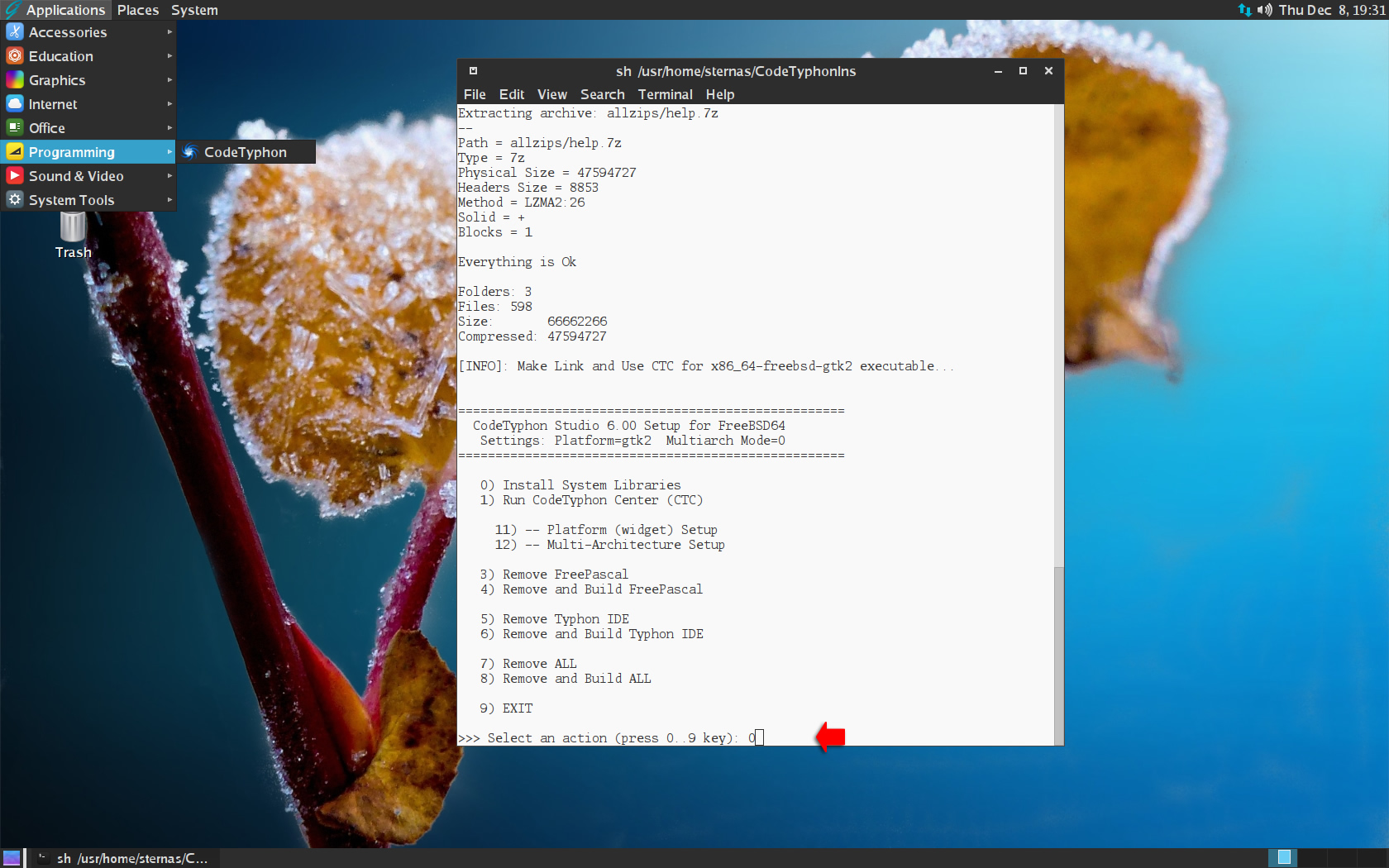The image size is (1389, 868).
Task: Click the Applications menu logo icon
Action: (12, 10)
